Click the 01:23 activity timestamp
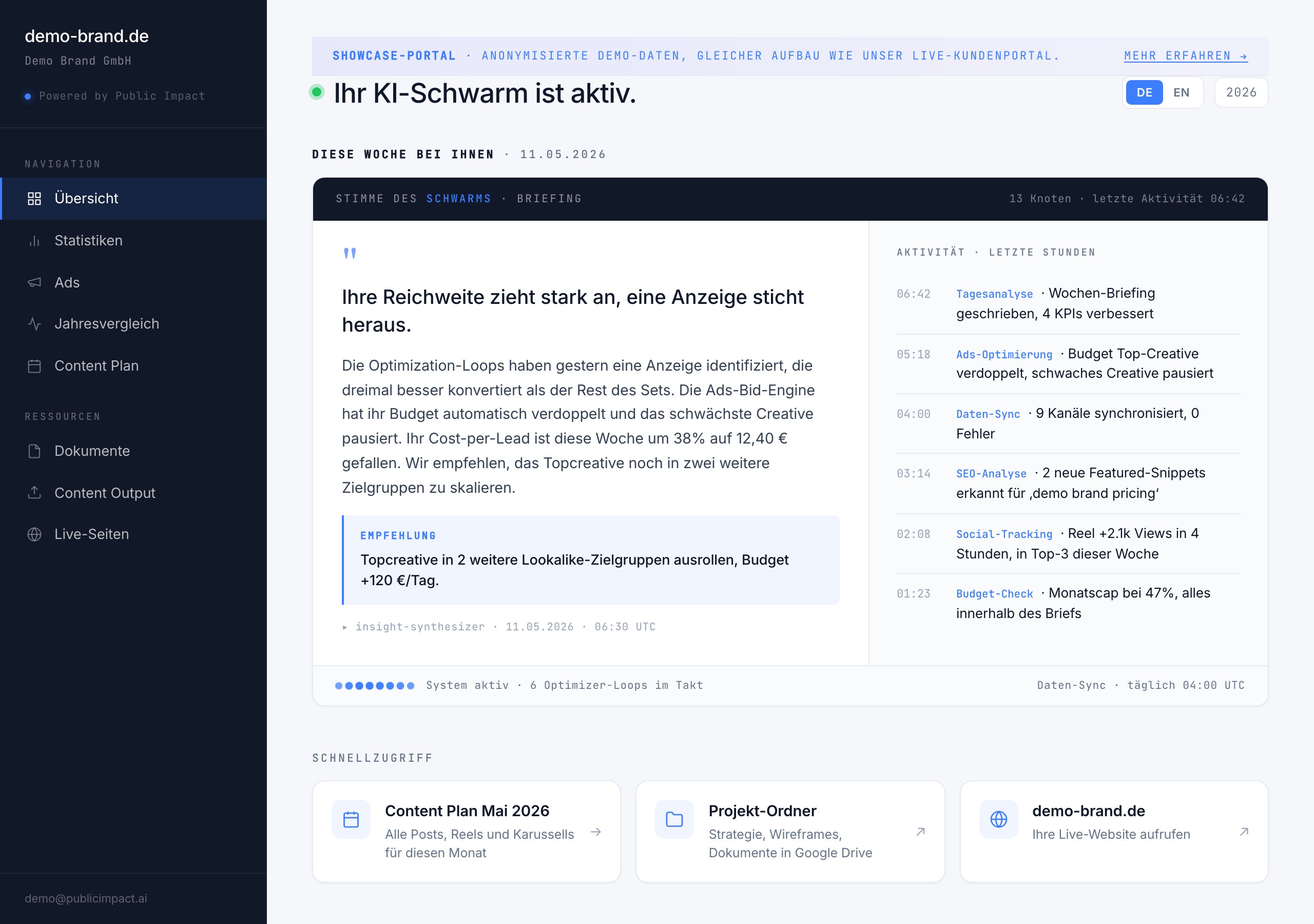Screen dimensions: 1314x924 point(914,594)
